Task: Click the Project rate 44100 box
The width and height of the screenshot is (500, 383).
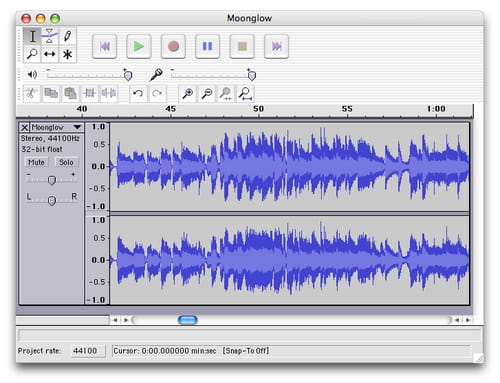Action: [88, 351]
